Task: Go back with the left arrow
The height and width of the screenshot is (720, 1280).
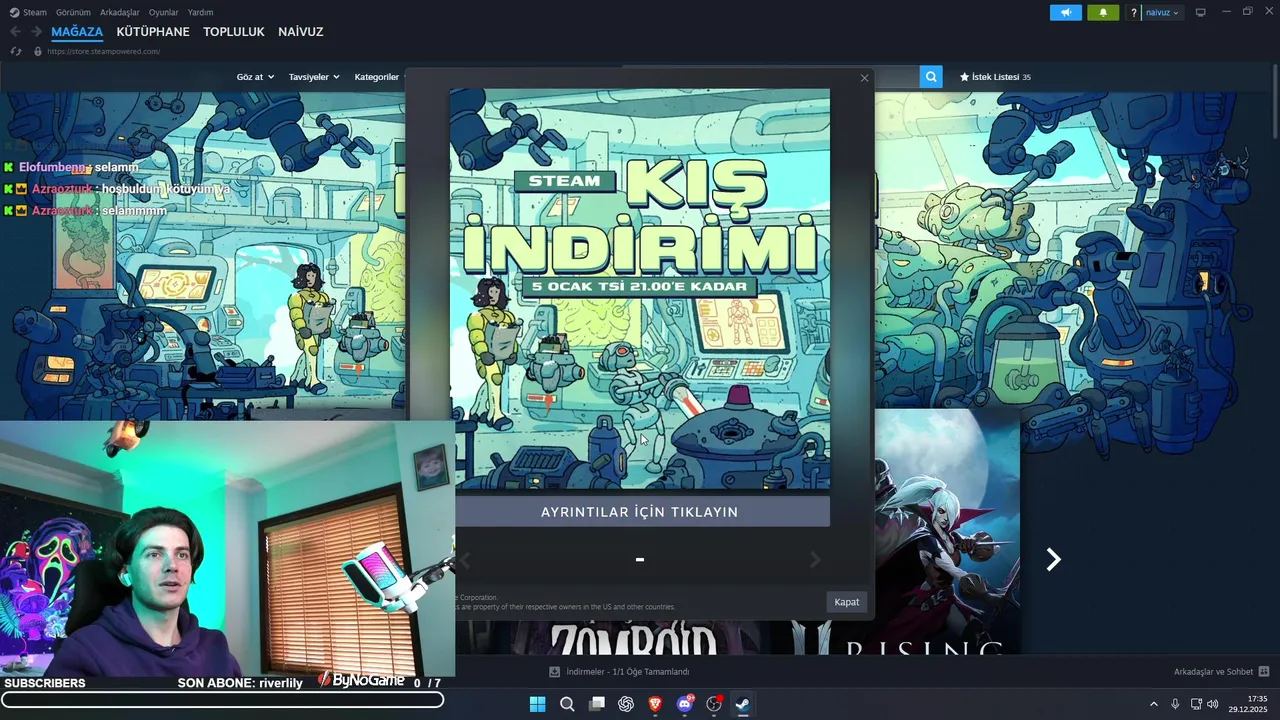Action: point(15,32)
